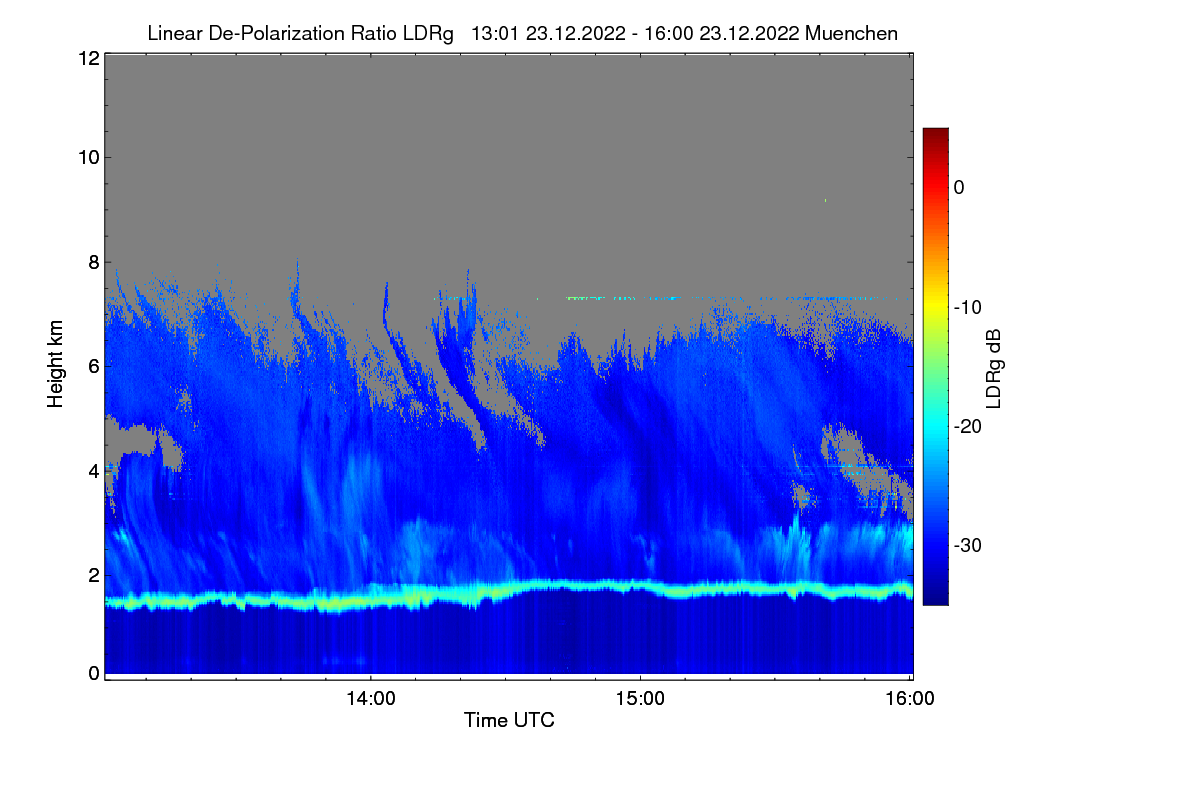Click the 'Height km' axis label
The width and height of the screenshot is (1200, 800).
point(56,366)
